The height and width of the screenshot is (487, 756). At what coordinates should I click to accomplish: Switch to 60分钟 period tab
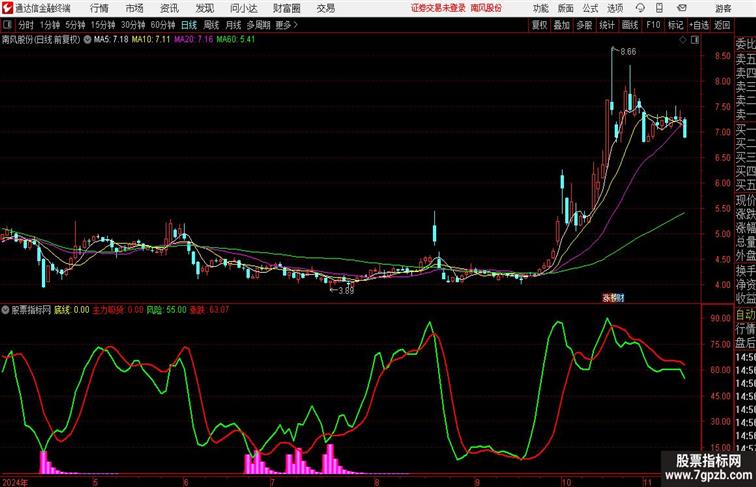pos(163,25)
